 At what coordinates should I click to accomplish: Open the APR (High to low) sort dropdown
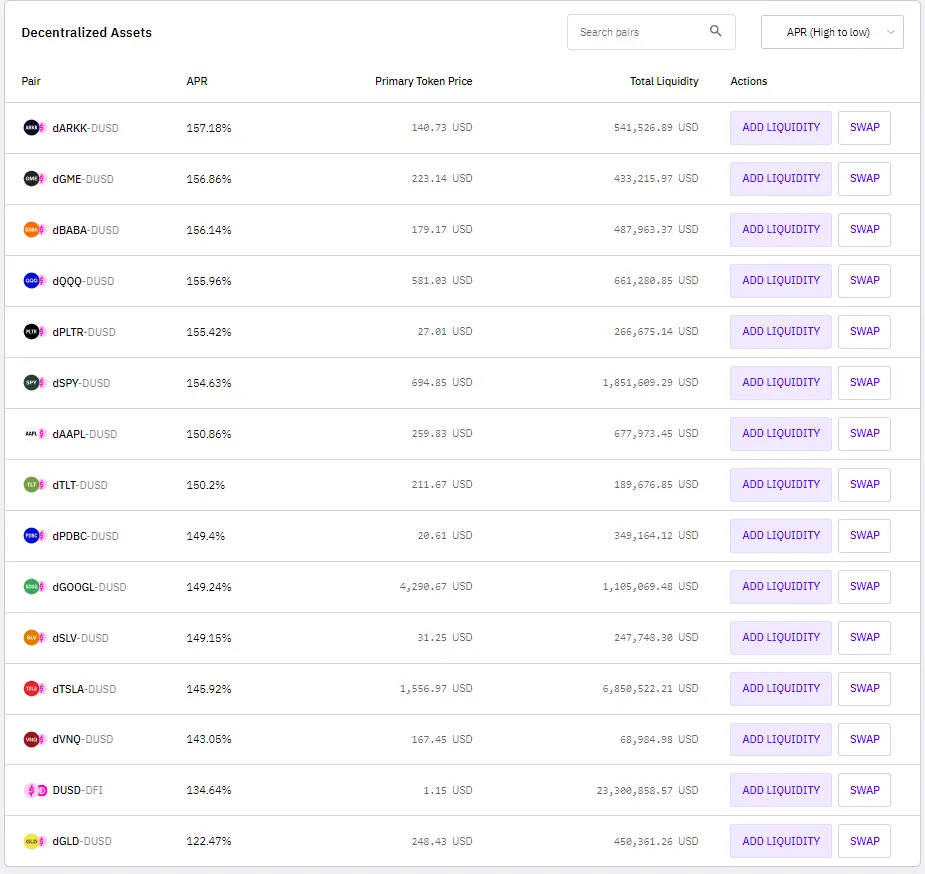coord(832,32)
